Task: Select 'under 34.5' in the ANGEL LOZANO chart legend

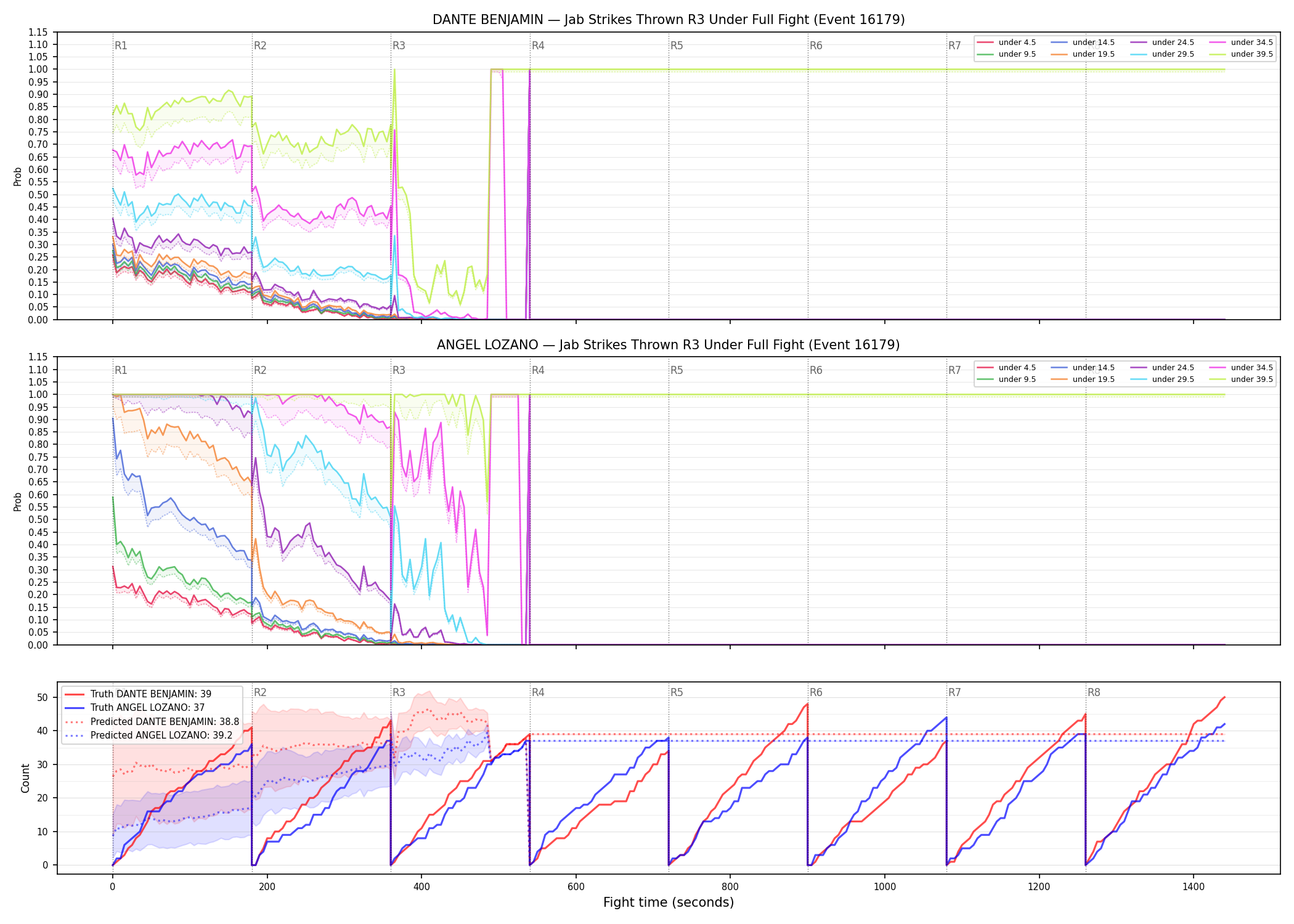Action: coord(1241,368)
